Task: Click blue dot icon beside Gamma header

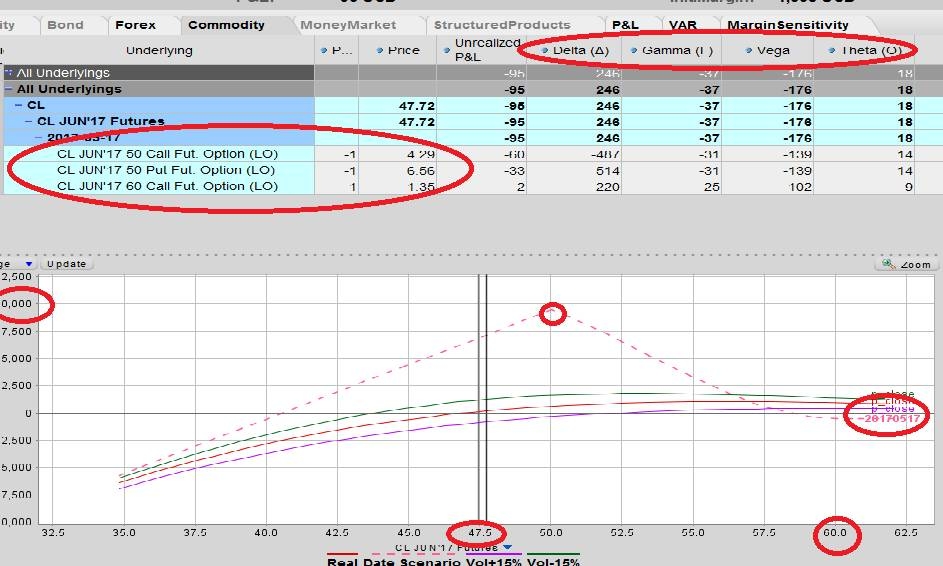Action: [x=633, y=51]
